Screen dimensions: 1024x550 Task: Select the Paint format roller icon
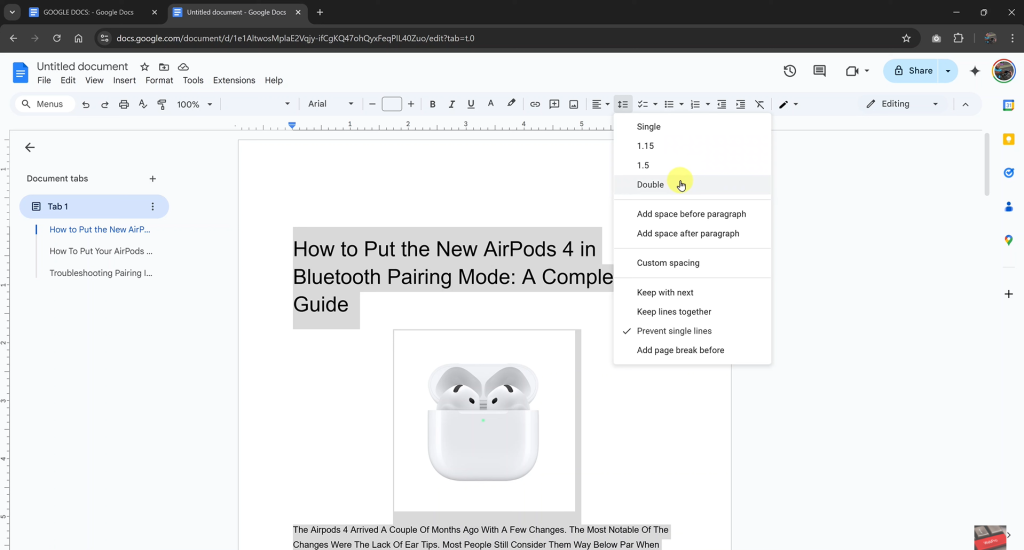pos(162,105)
